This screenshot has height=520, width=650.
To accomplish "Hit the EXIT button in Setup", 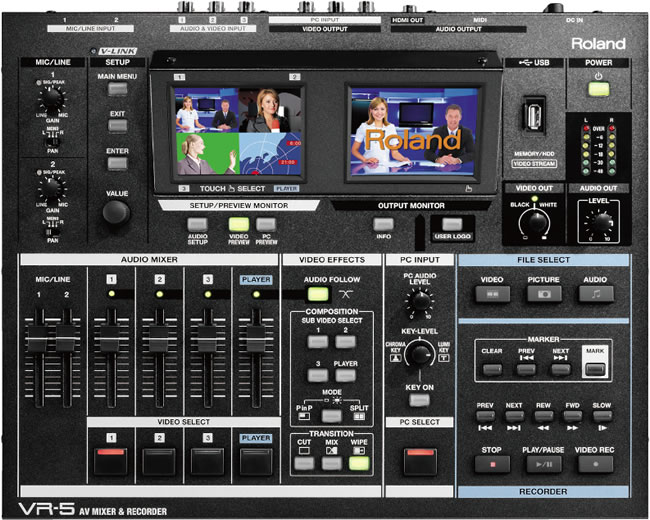I will pyautogui.click(x=118, y=125).
